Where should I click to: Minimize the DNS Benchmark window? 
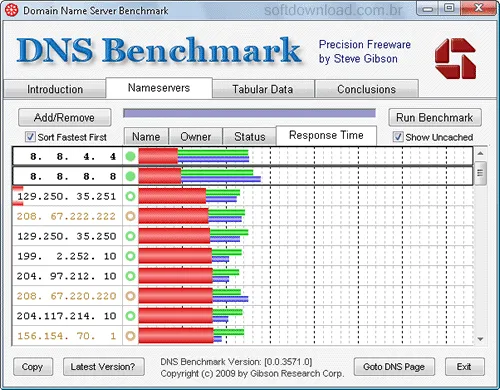[x=428, y=9]
